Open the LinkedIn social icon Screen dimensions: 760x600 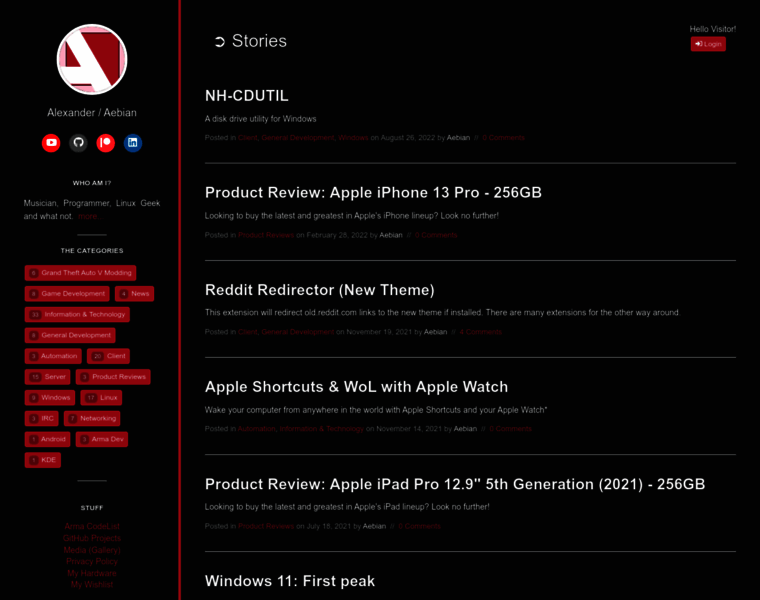[132, 142]
